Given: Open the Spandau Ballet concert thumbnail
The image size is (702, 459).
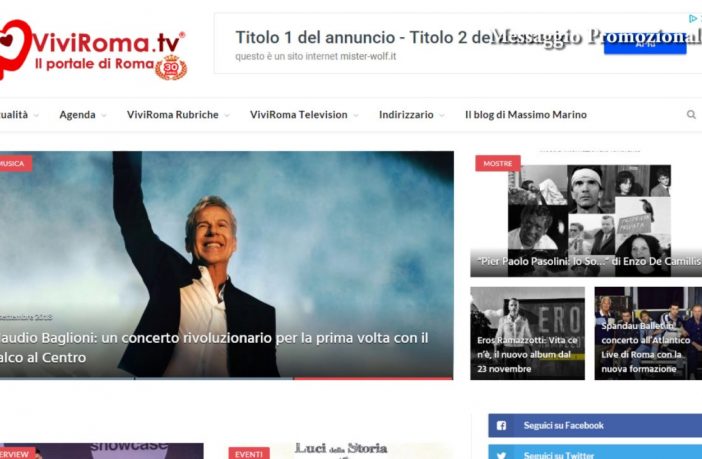Looking at the screenshot, I should (x=648, y=334).
